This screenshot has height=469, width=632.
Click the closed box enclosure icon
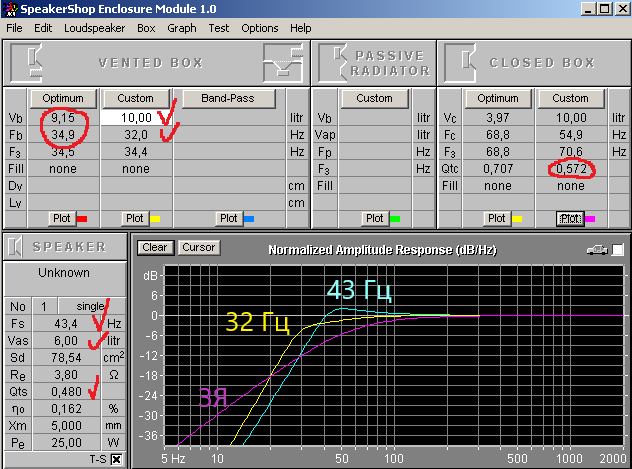click(460, 63)
